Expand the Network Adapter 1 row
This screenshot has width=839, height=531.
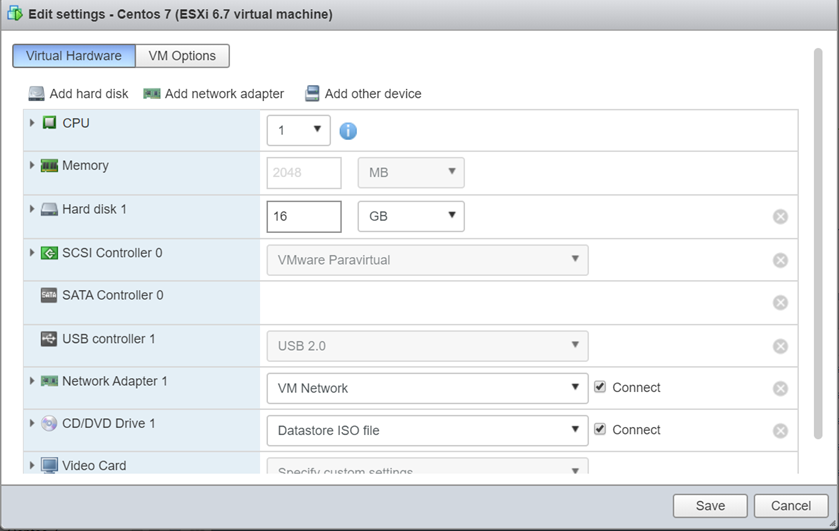coord(32,381)
